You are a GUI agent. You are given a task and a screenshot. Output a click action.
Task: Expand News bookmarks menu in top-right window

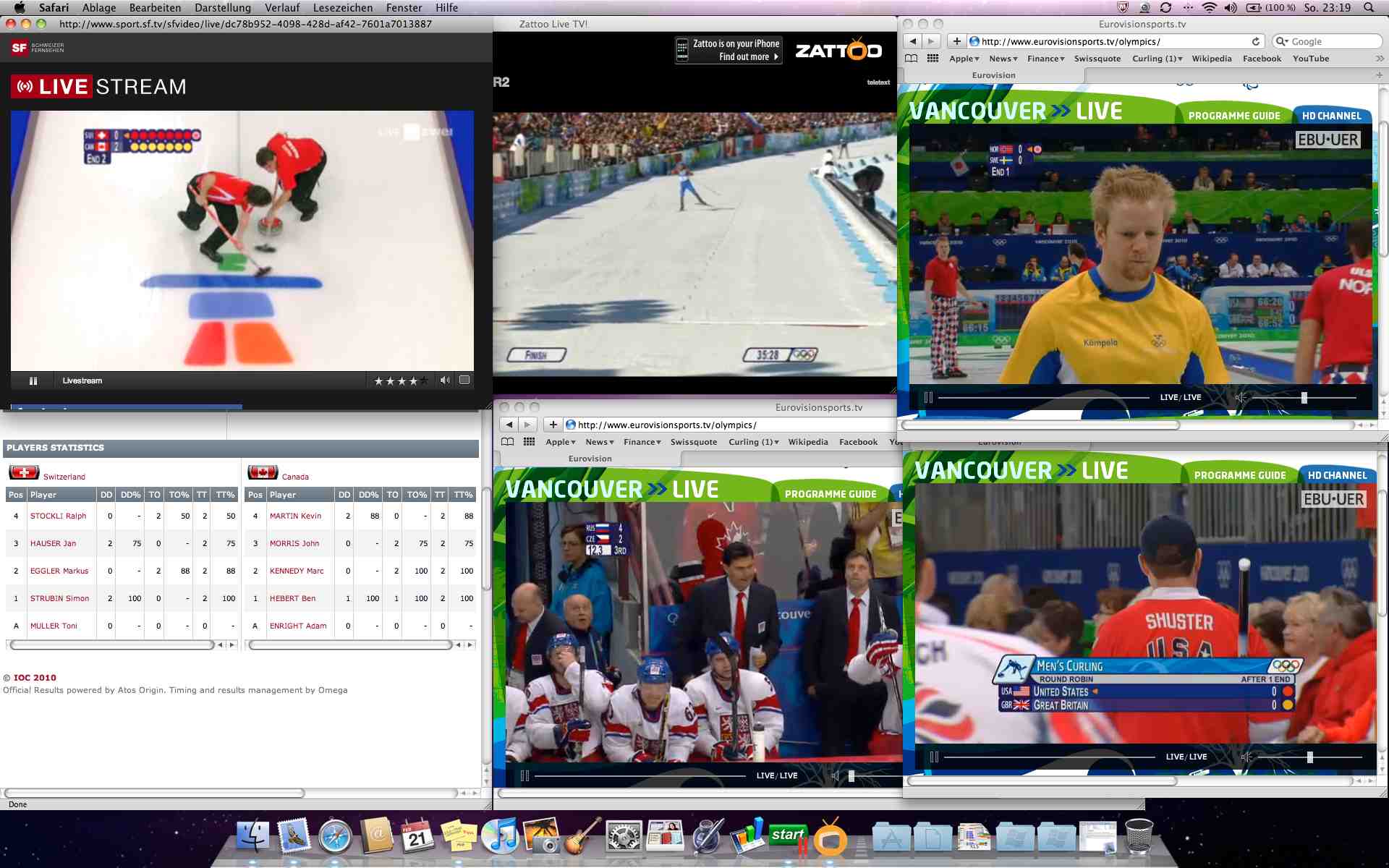point(1003,59)
